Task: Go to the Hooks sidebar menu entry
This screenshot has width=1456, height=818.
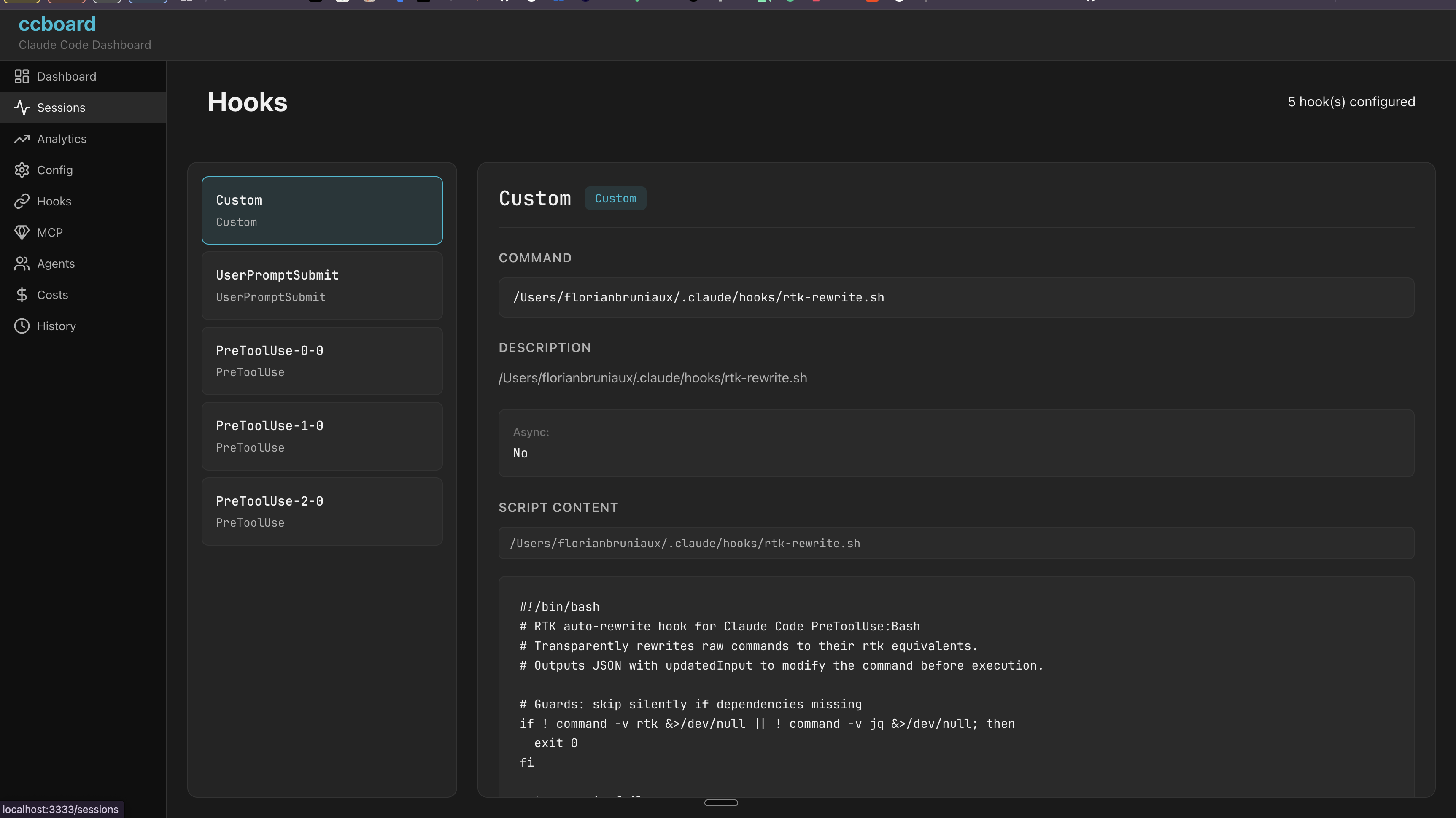Action: (x=54, y=201)
